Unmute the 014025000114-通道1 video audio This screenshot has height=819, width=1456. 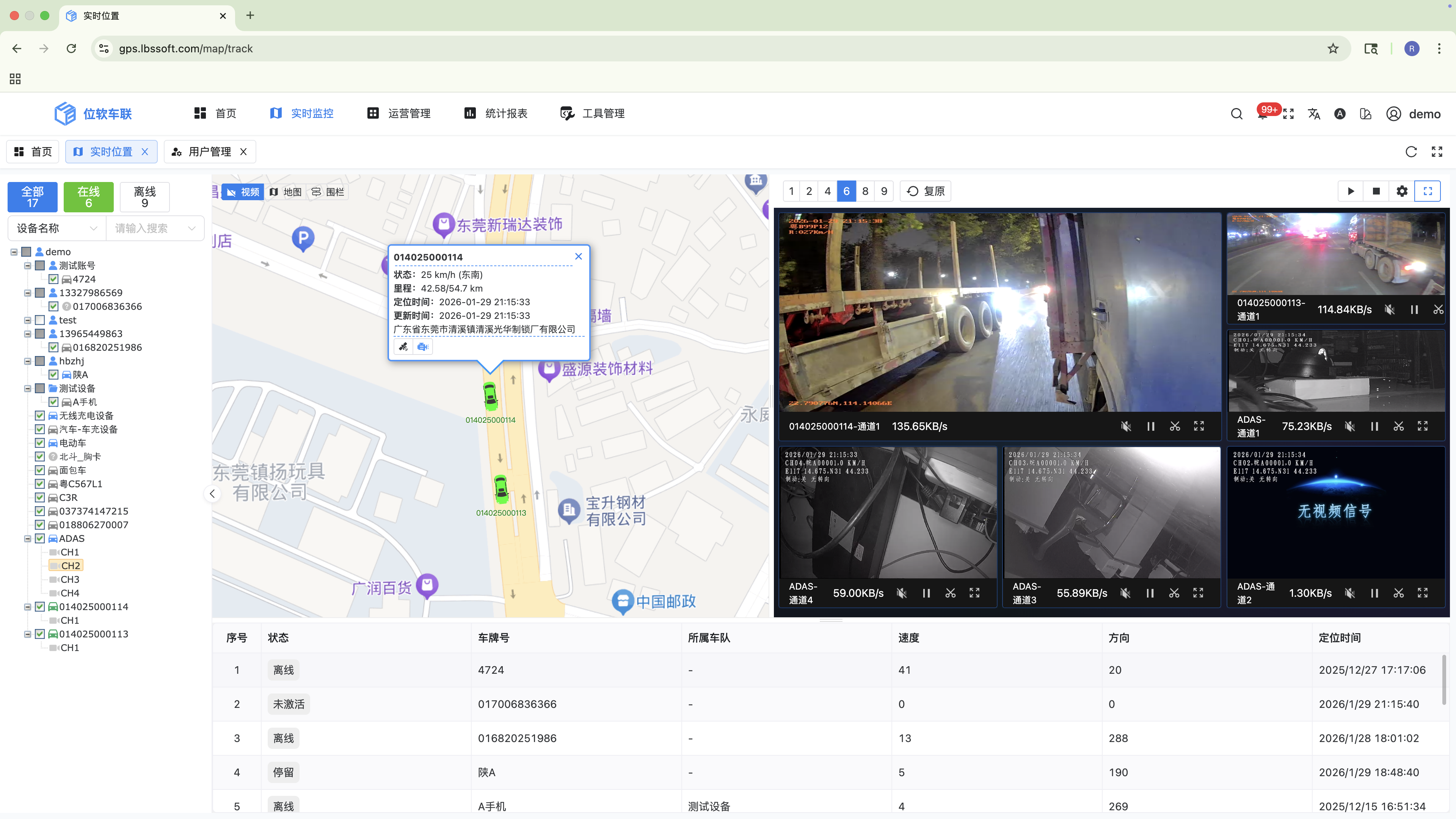point(1126,426)
